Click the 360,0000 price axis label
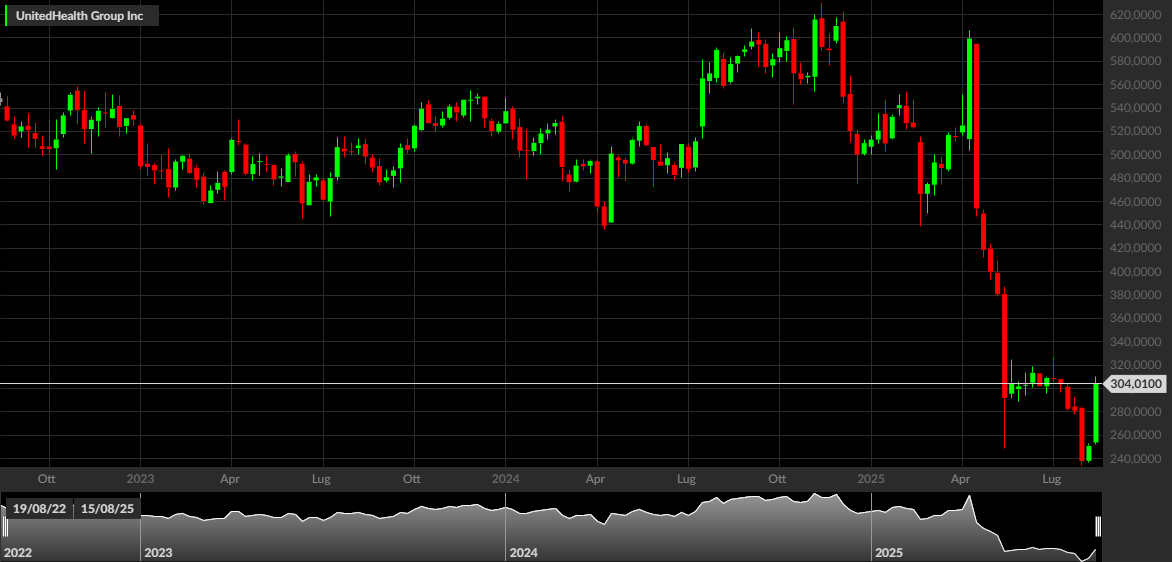1172x562 pixels. [1135, 318]
